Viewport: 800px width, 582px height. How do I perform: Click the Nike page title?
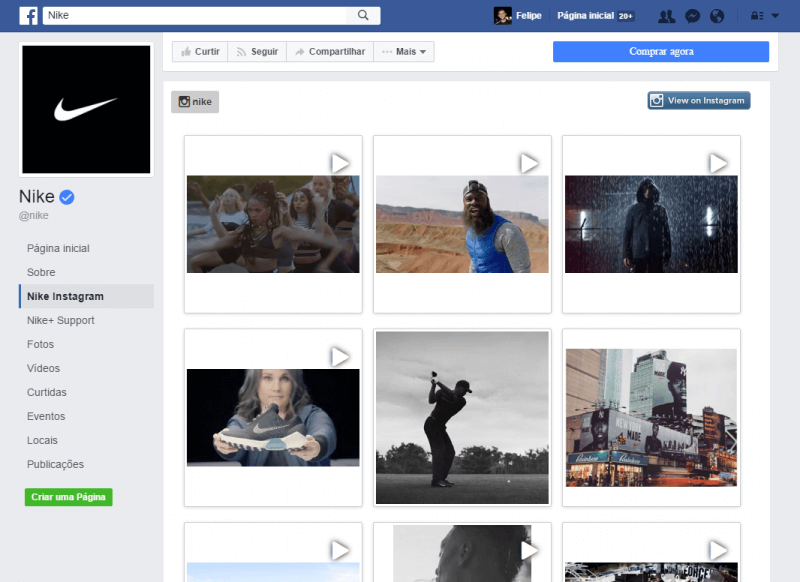click(37, 196)
